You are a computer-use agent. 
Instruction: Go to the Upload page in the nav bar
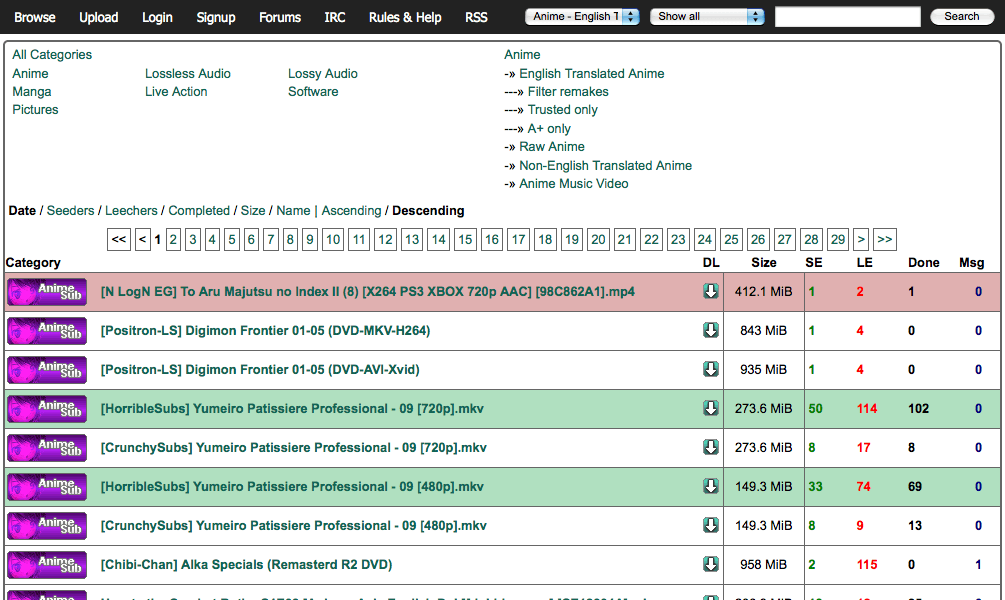point(98,17)
